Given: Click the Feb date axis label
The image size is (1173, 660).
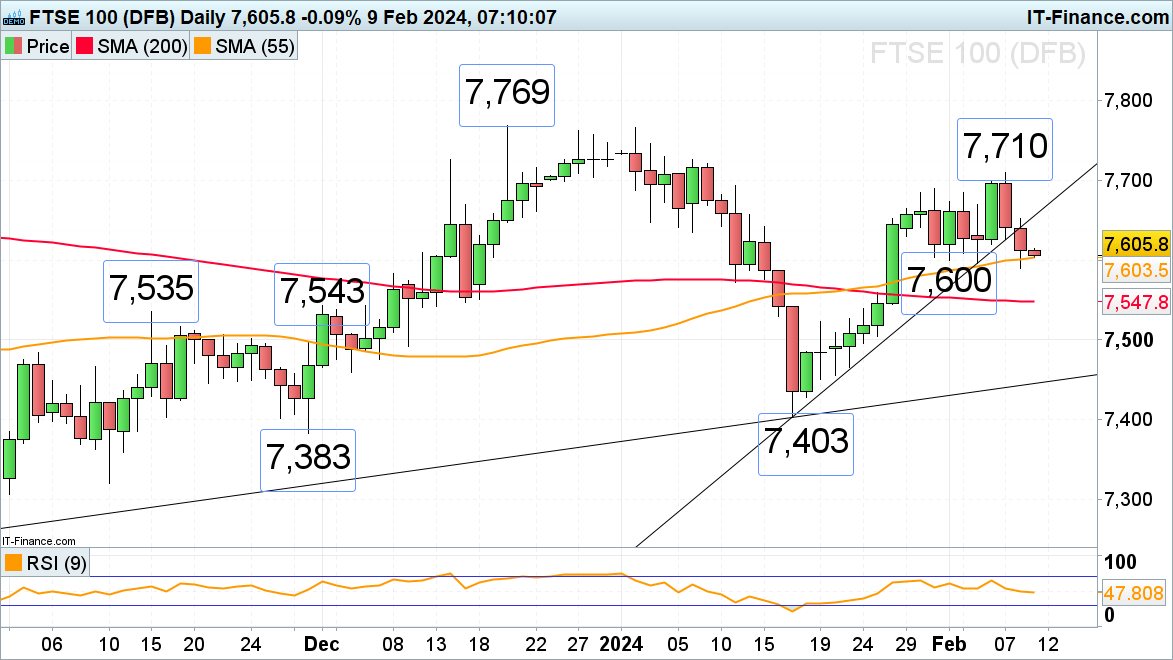Looking at the screenshot, I should tap(949, 644).
